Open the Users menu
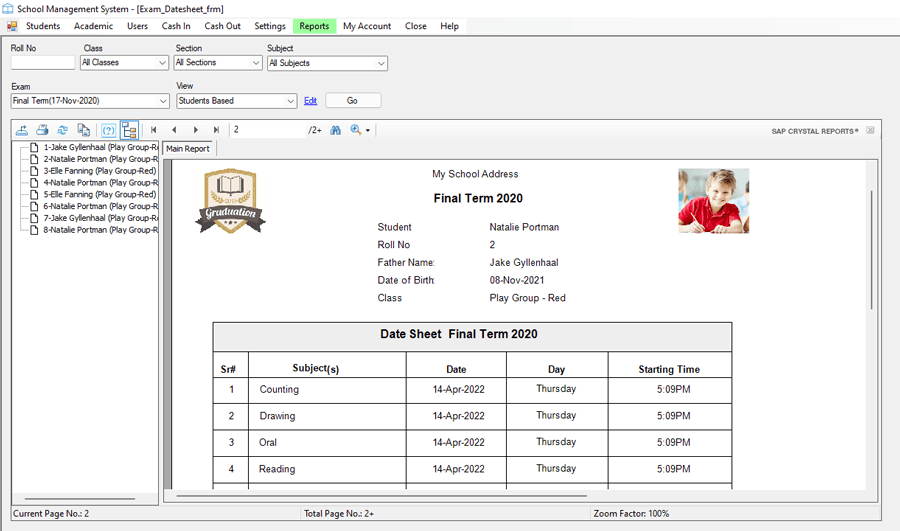 click(137, 26)
